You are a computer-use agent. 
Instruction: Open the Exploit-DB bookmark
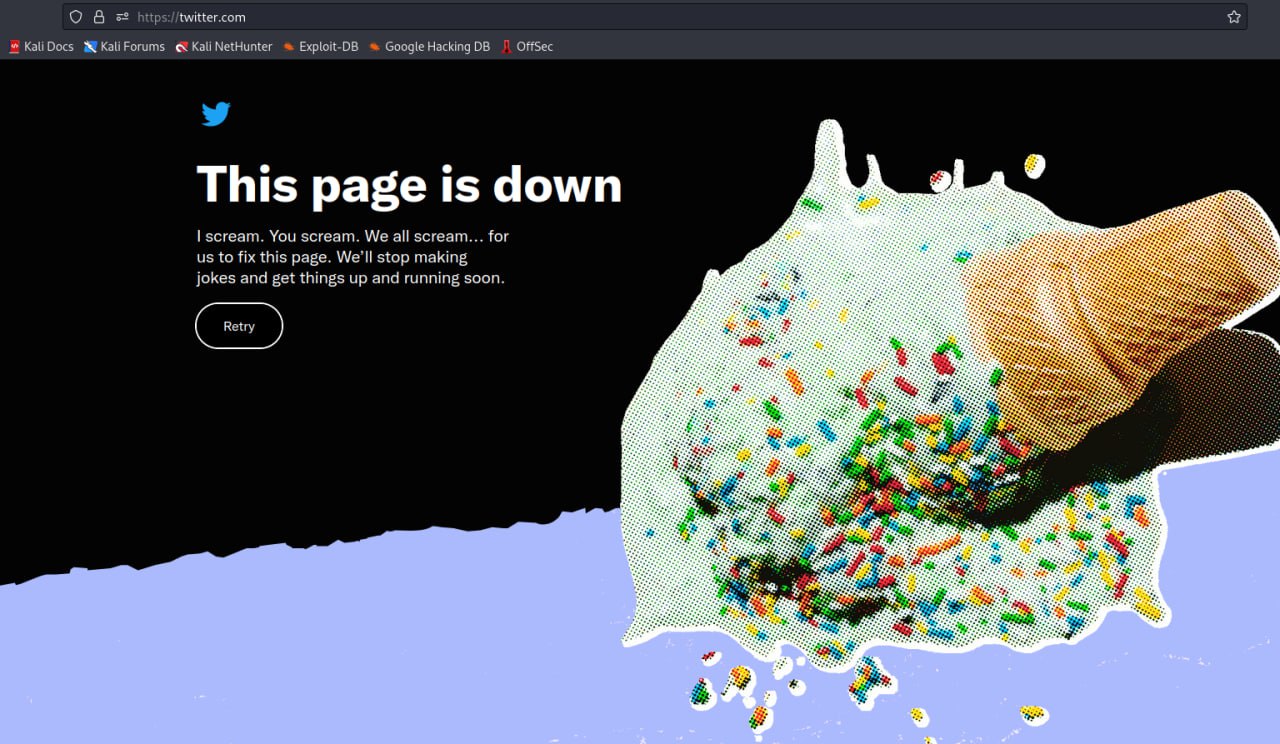coord(320,46)
